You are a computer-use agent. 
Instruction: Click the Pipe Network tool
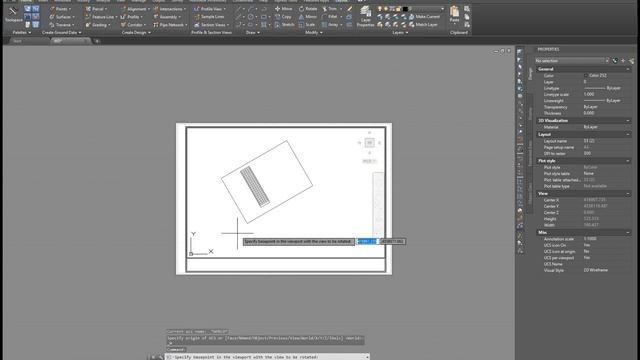tap(170, 25)
